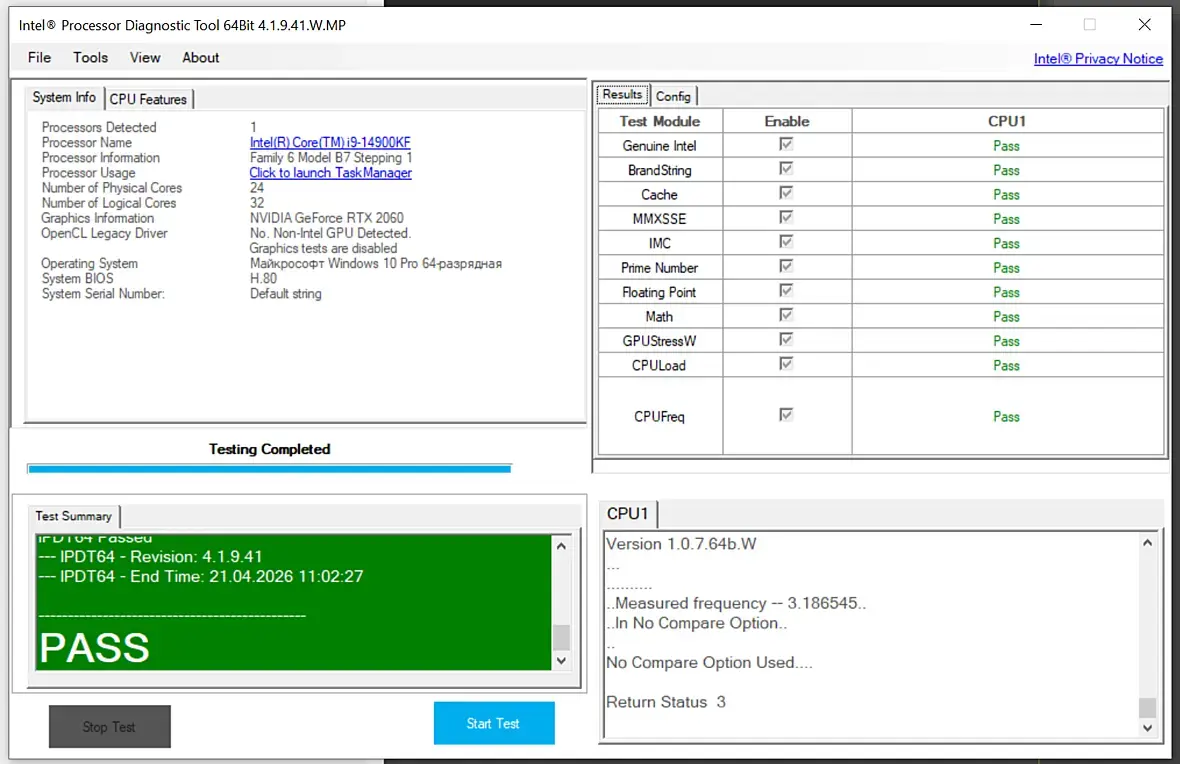Toggle the Cache test enable checkbox

[x=786, y=193]
